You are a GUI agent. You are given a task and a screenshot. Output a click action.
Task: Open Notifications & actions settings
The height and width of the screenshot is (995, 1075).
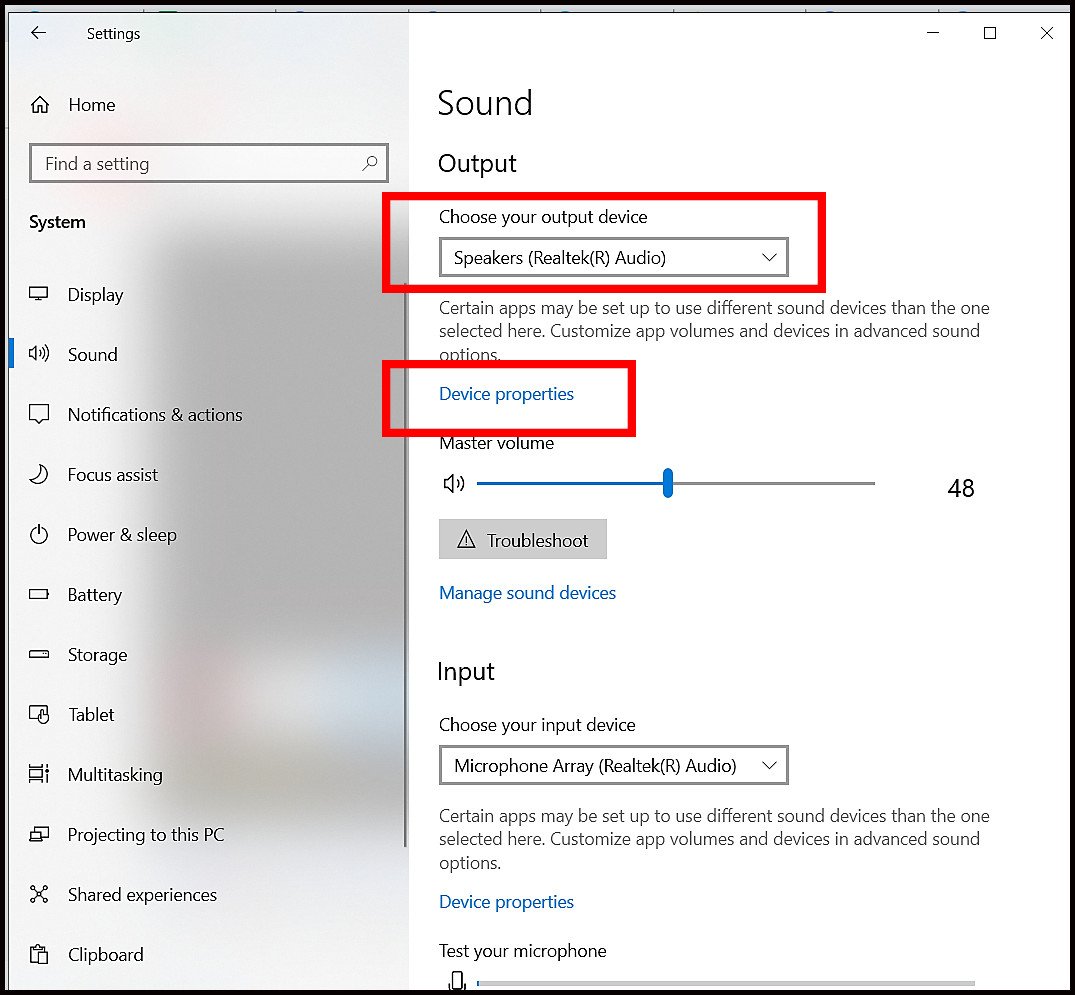click(155, 414)
